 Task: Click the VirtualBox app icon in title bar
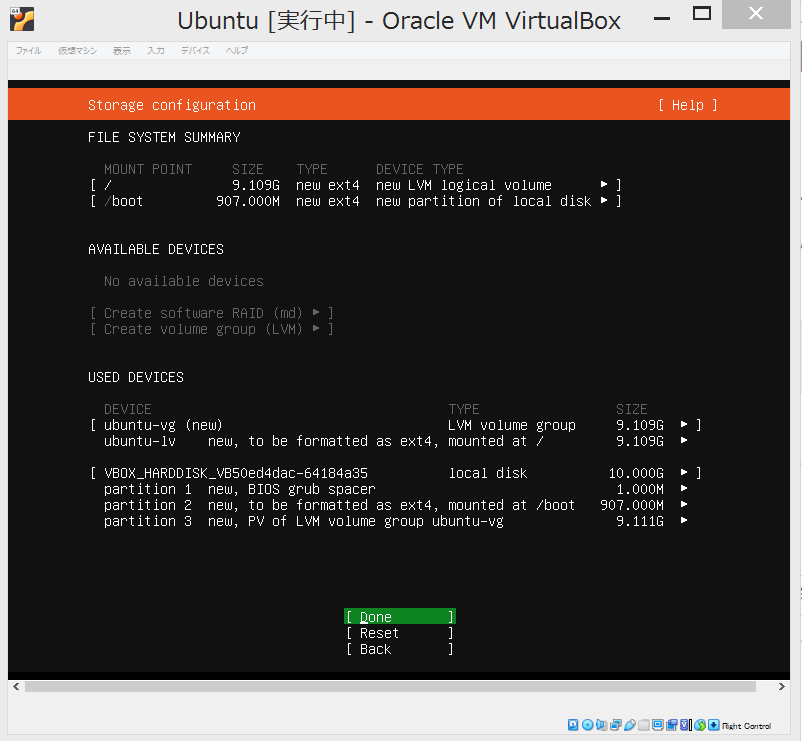pyautogui.click(x=21, y=19)
